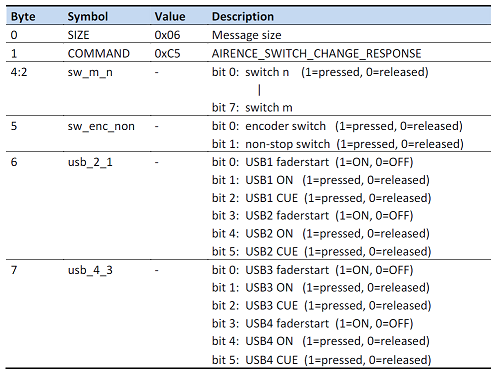Click the USB3 ON bit line
Screen dimensions: 498x369
pyautogui.click(x=321, y=288)
